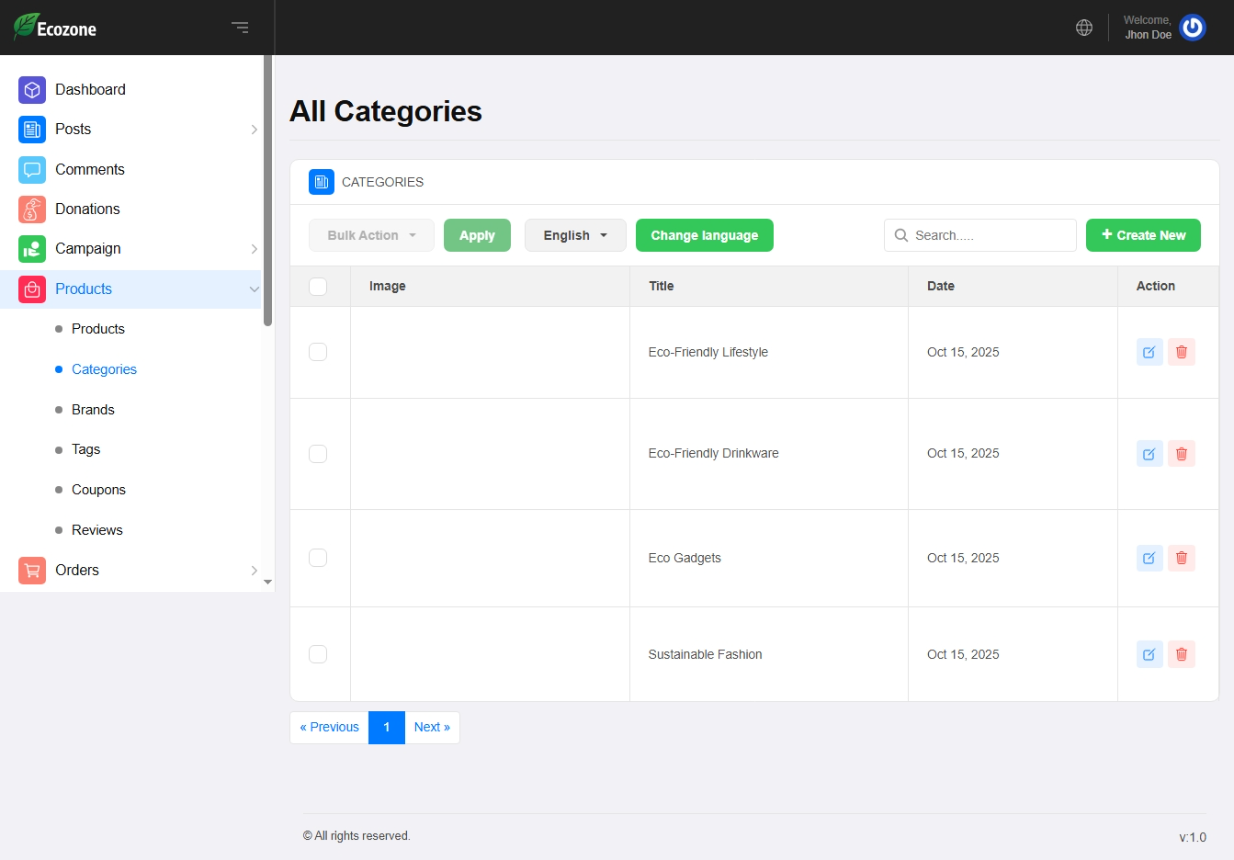
Task: Open the Donations sidebar icon
Action: (x=32, y=209)
